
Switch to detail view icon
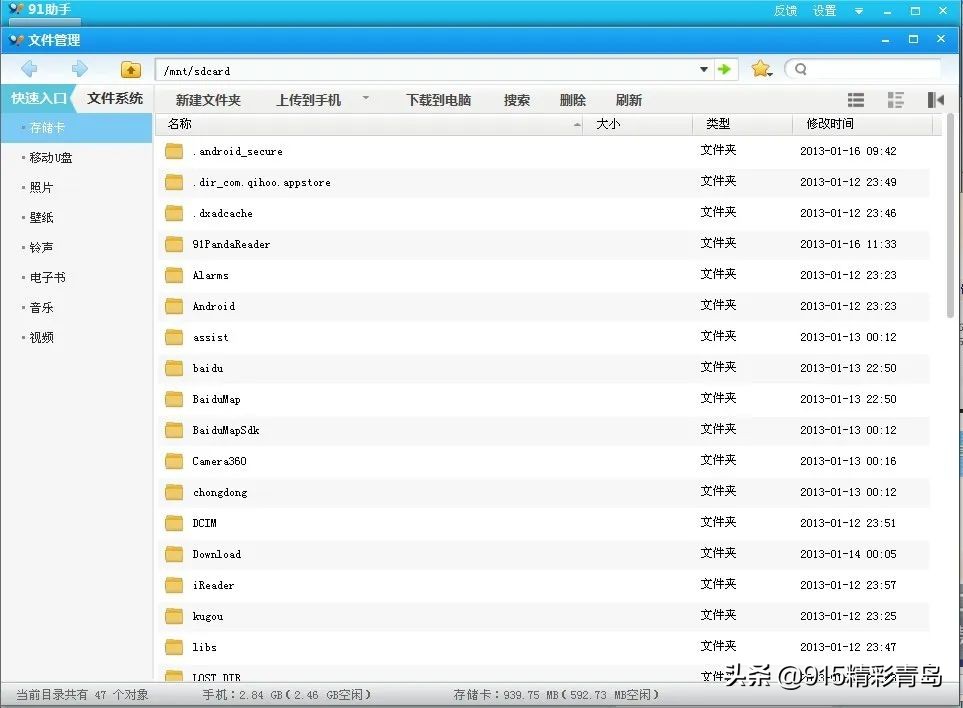(895, 100)
